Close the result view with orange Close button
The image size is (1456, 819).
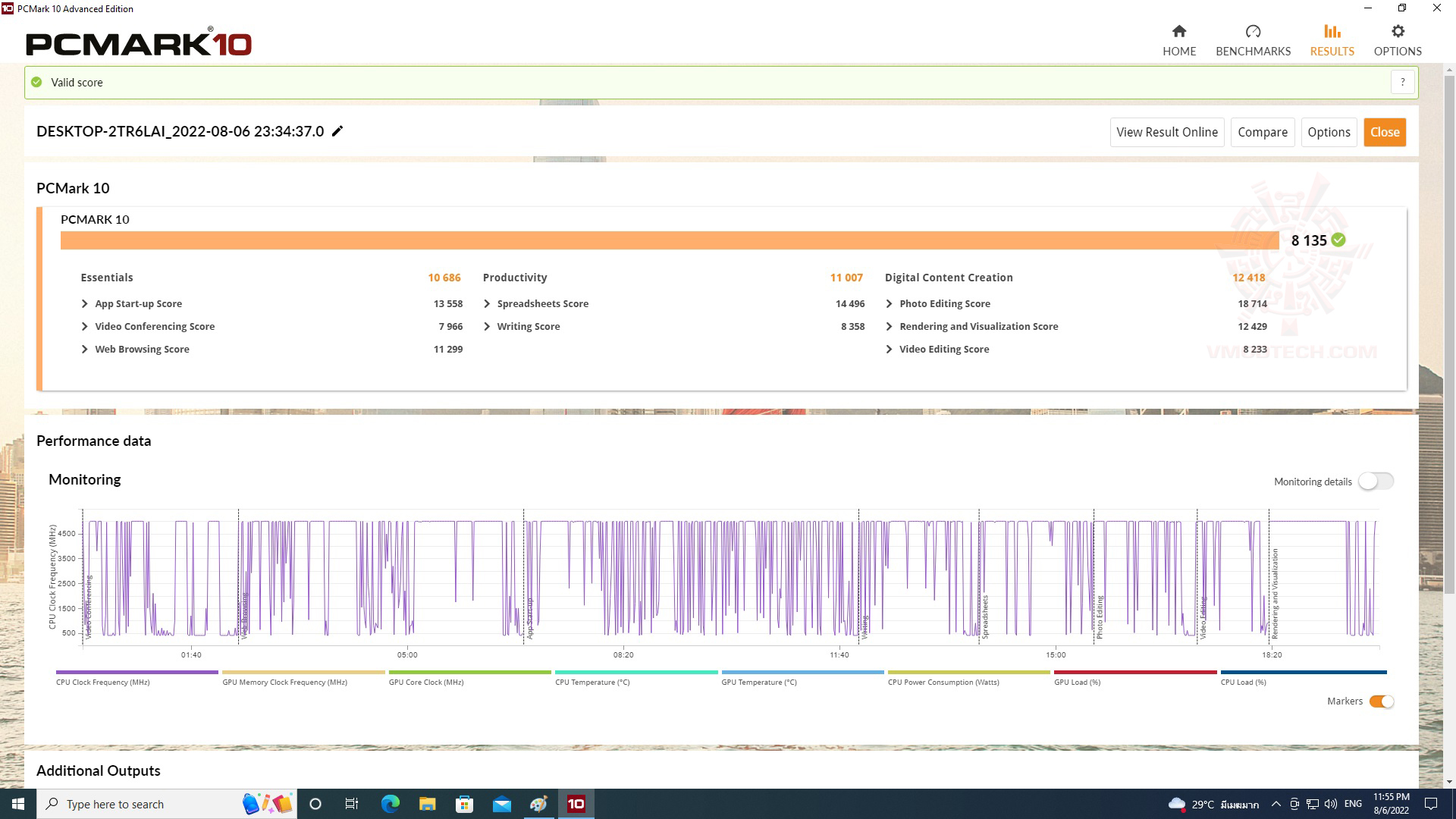(1385, 132)
